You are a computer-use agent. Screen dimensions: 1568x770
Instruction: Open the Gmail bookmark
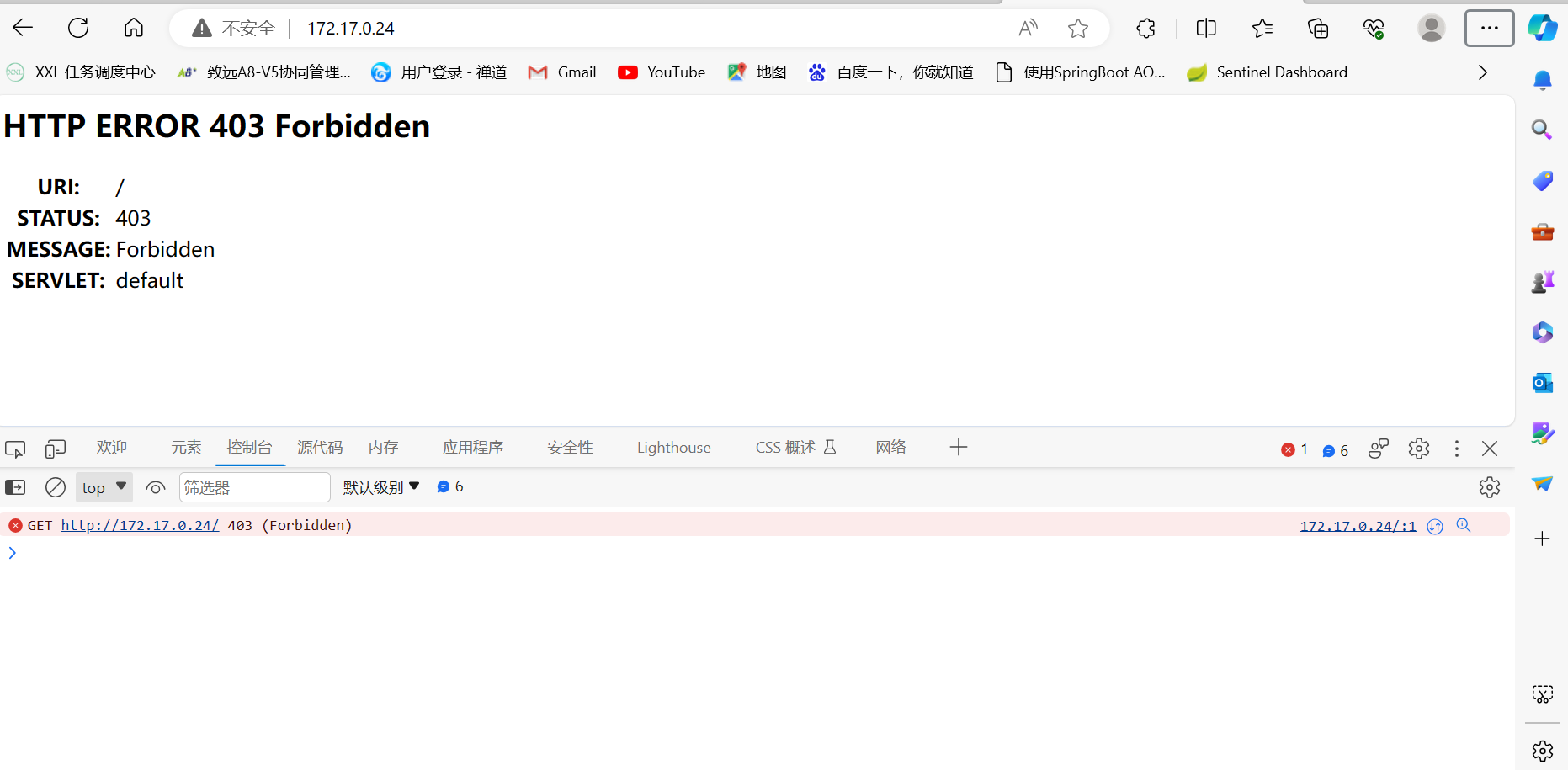562,72
